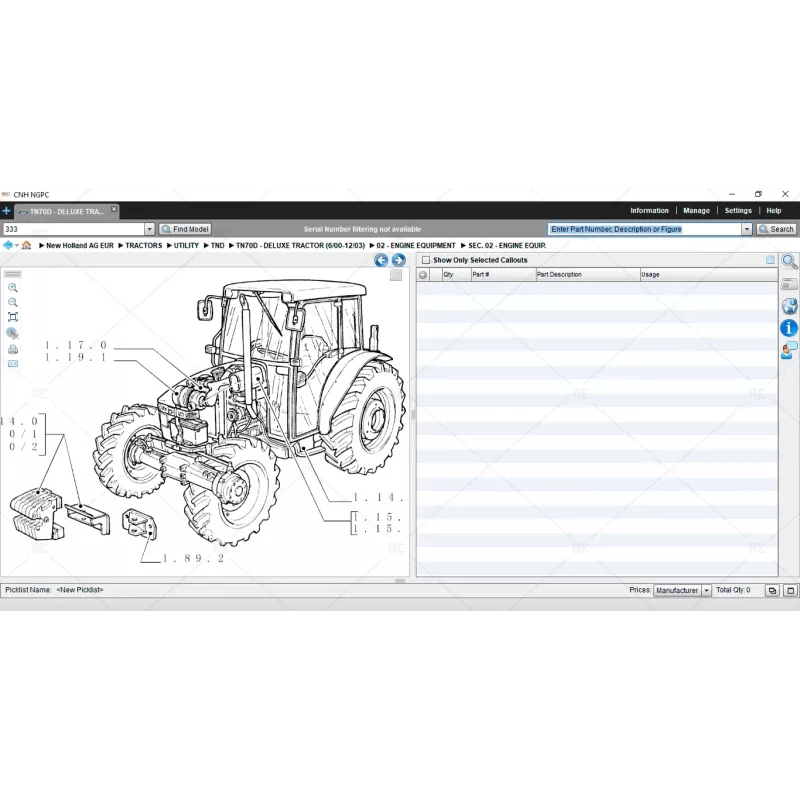Enable Show Only Selected Callouts

[x=425, y=259]
